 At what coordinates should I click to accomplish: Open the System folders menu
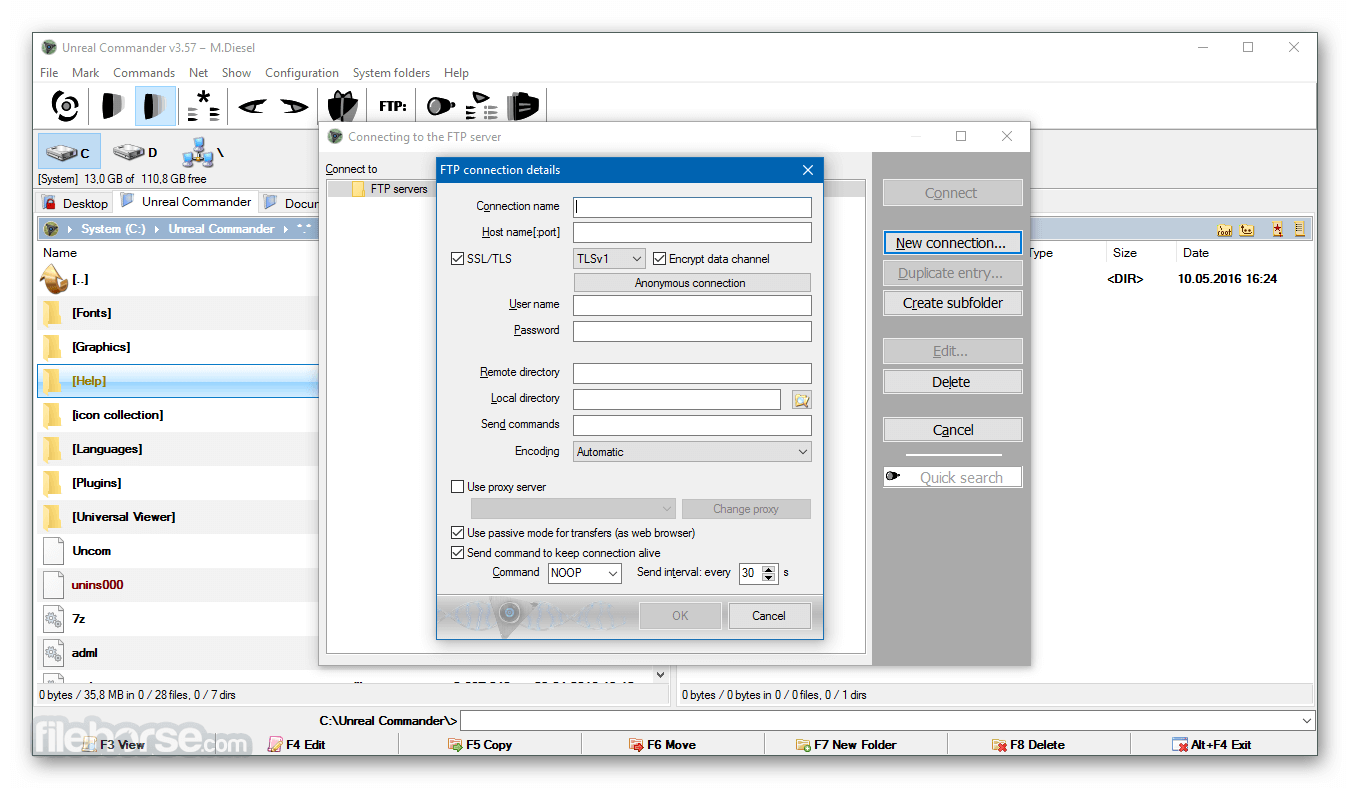click(391, 73)
